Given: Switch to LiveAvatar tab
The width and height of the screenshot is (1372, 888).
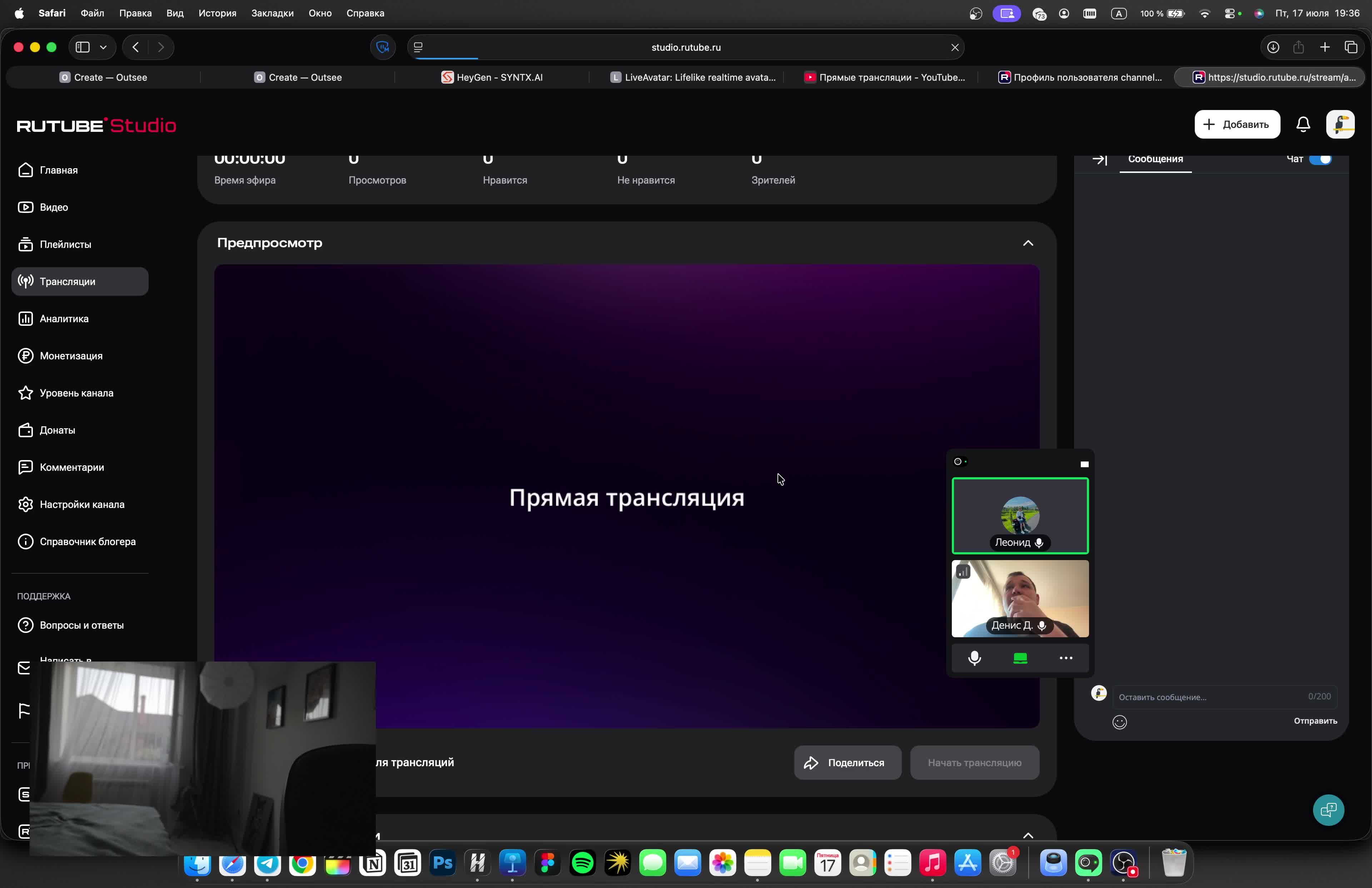Looking at the screenshot, I should tap(693, 77).
